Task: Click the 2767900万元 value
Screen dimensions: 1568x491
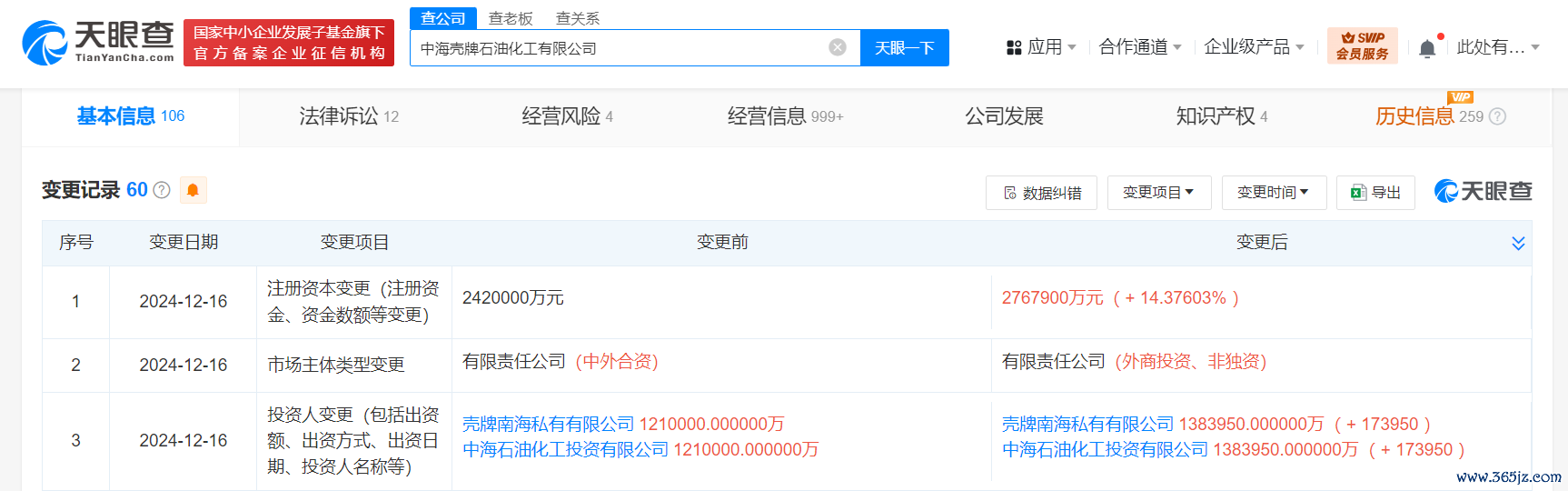Action: [1053, 298]
